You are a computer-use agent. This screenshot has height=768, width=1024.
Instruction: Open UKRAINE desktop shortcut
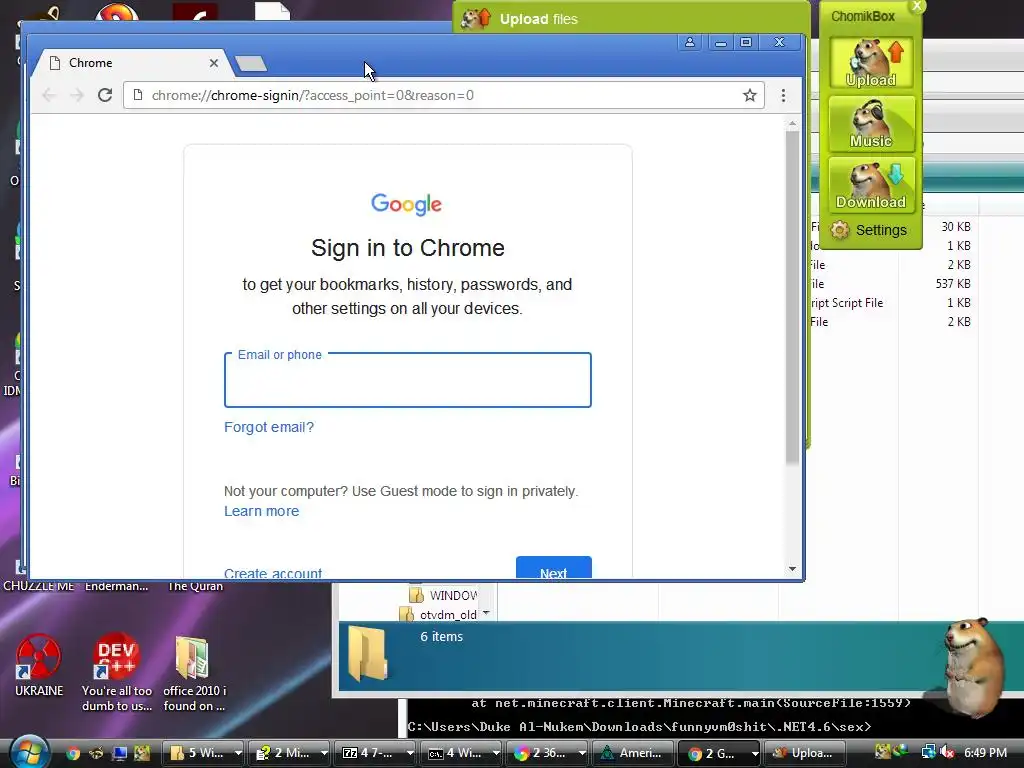(x=39, y=666)
